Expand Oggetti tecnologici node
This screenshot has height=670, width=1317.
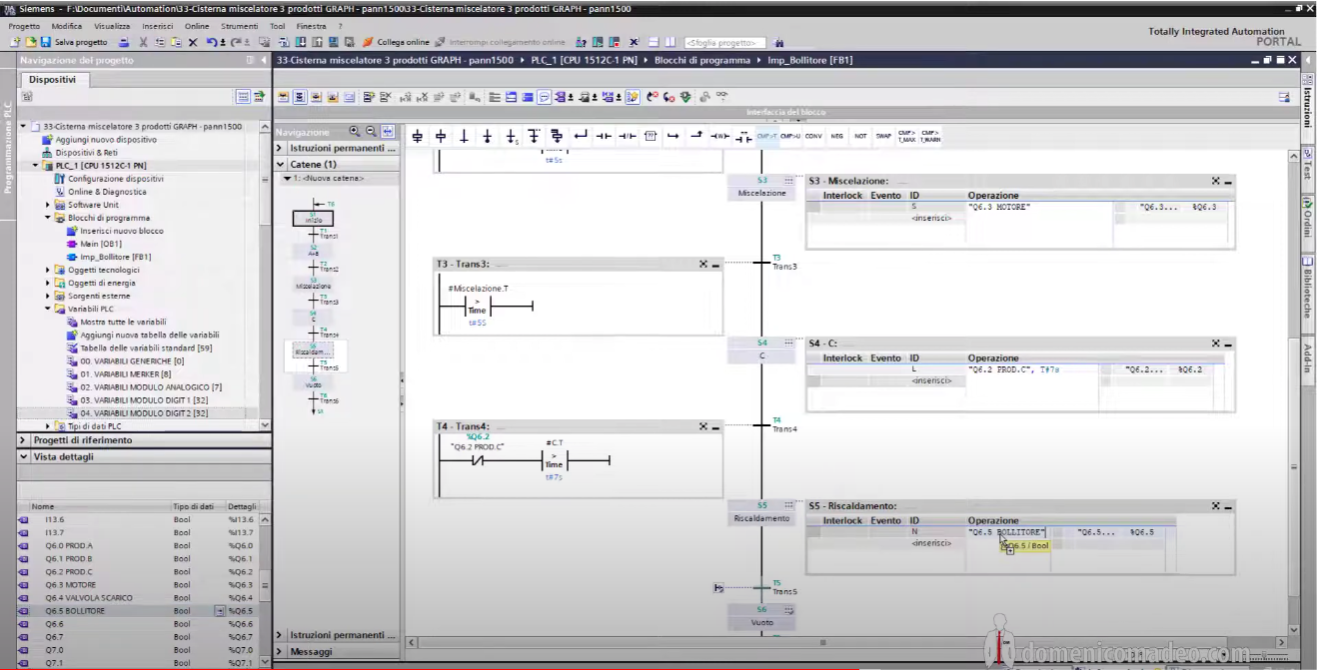click(x=48, y=270)
